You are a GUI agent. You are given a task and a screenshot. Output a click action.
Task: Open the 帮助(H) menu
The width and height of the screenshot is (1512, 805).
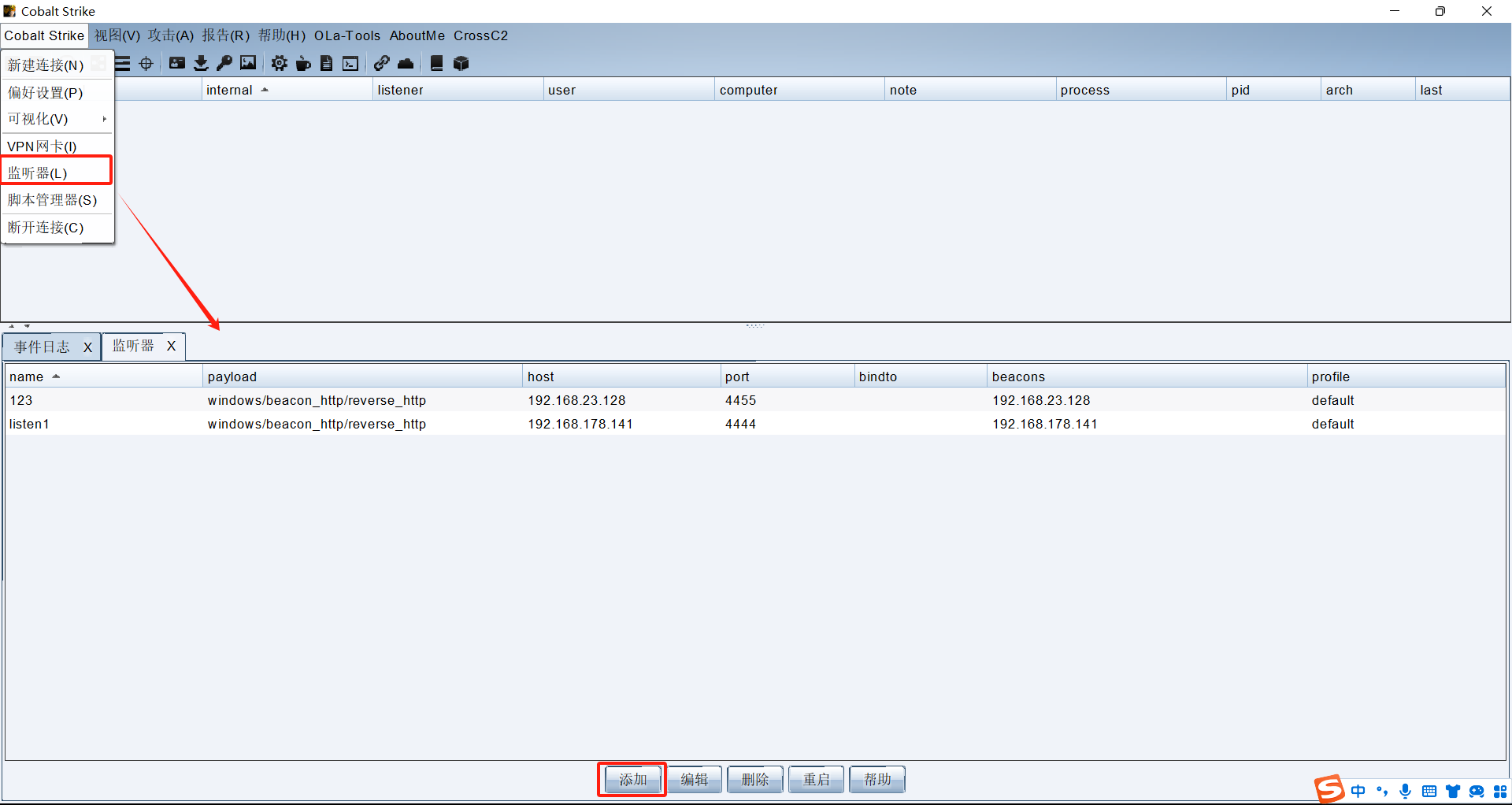pos(282,35)
